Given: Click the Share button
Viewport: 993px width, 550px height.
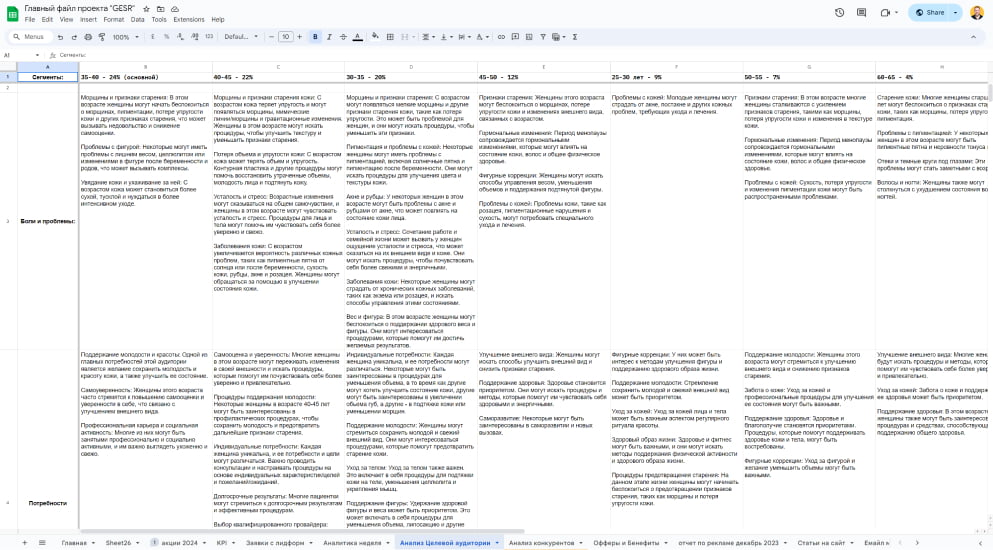Looking at the screenshot, I should point(930,13).
